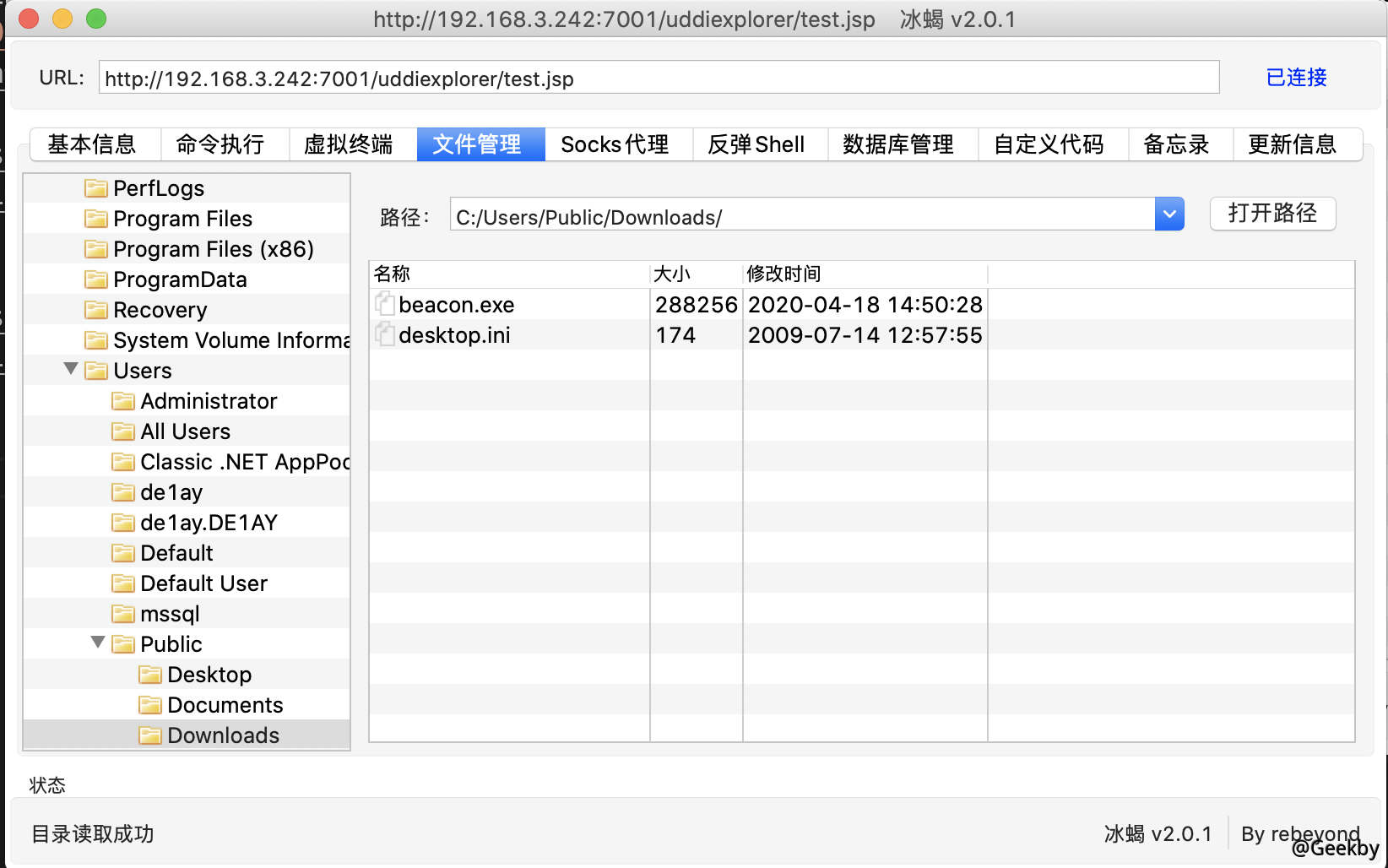Click the Recovery folder icon
Viewport: 1388px width, 868px height.
[95, 309]
